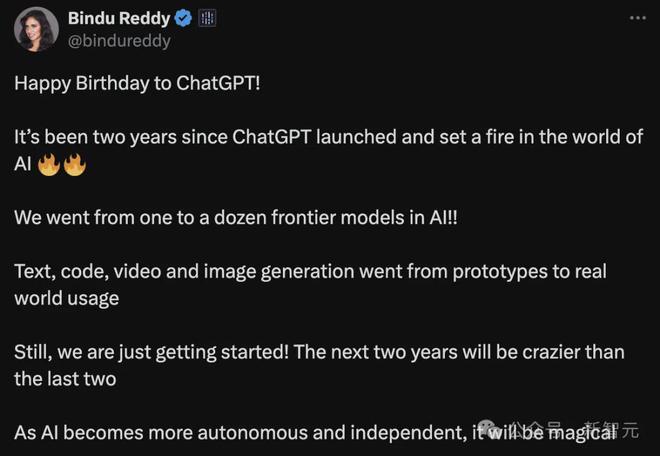Click the second fire emoji
Viewport: 660px width, 456px height.
pyautogui.click(x=75, y=164)
